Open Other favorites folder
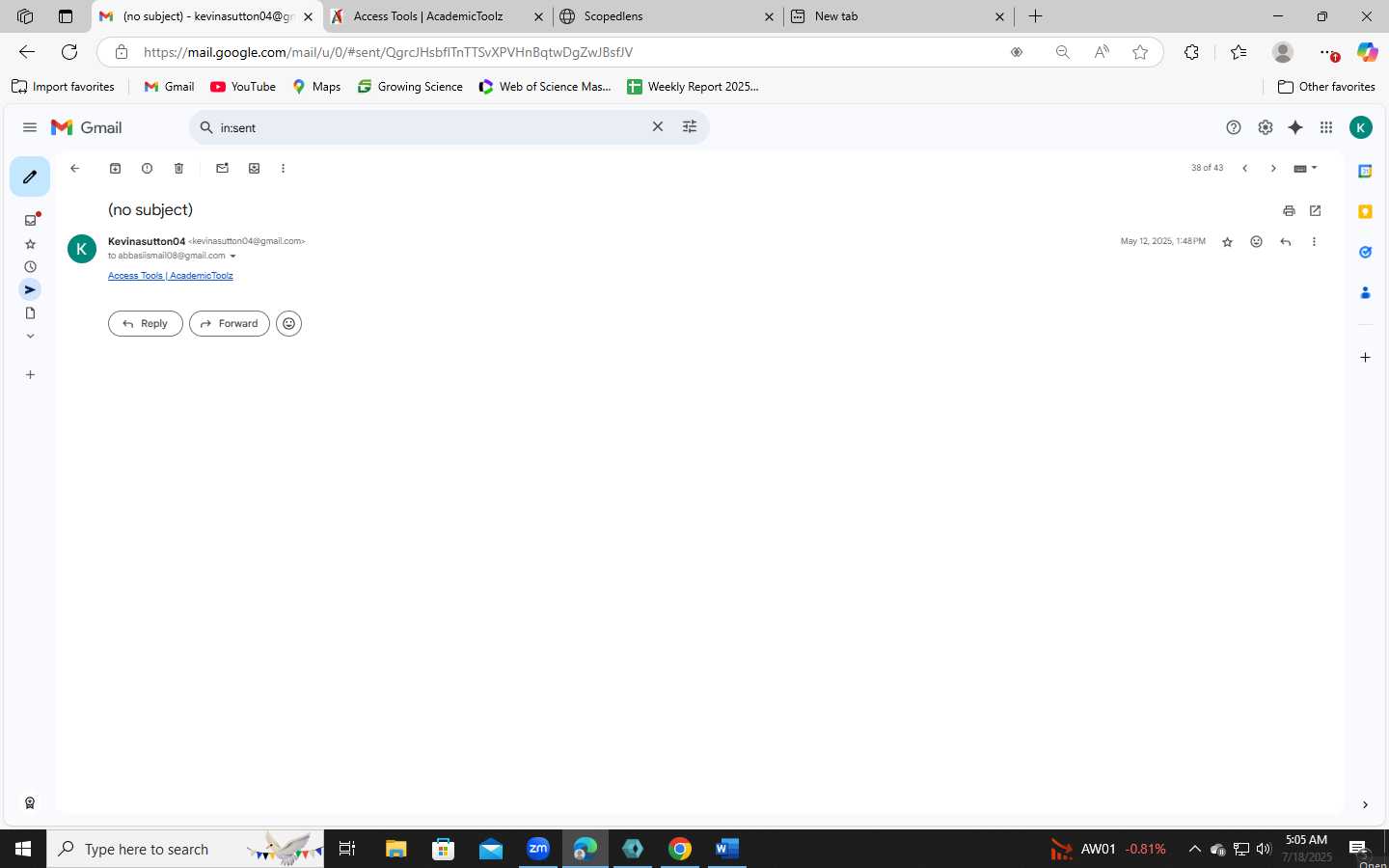This screenshot has width=1389, height=868. (1326, 87)
